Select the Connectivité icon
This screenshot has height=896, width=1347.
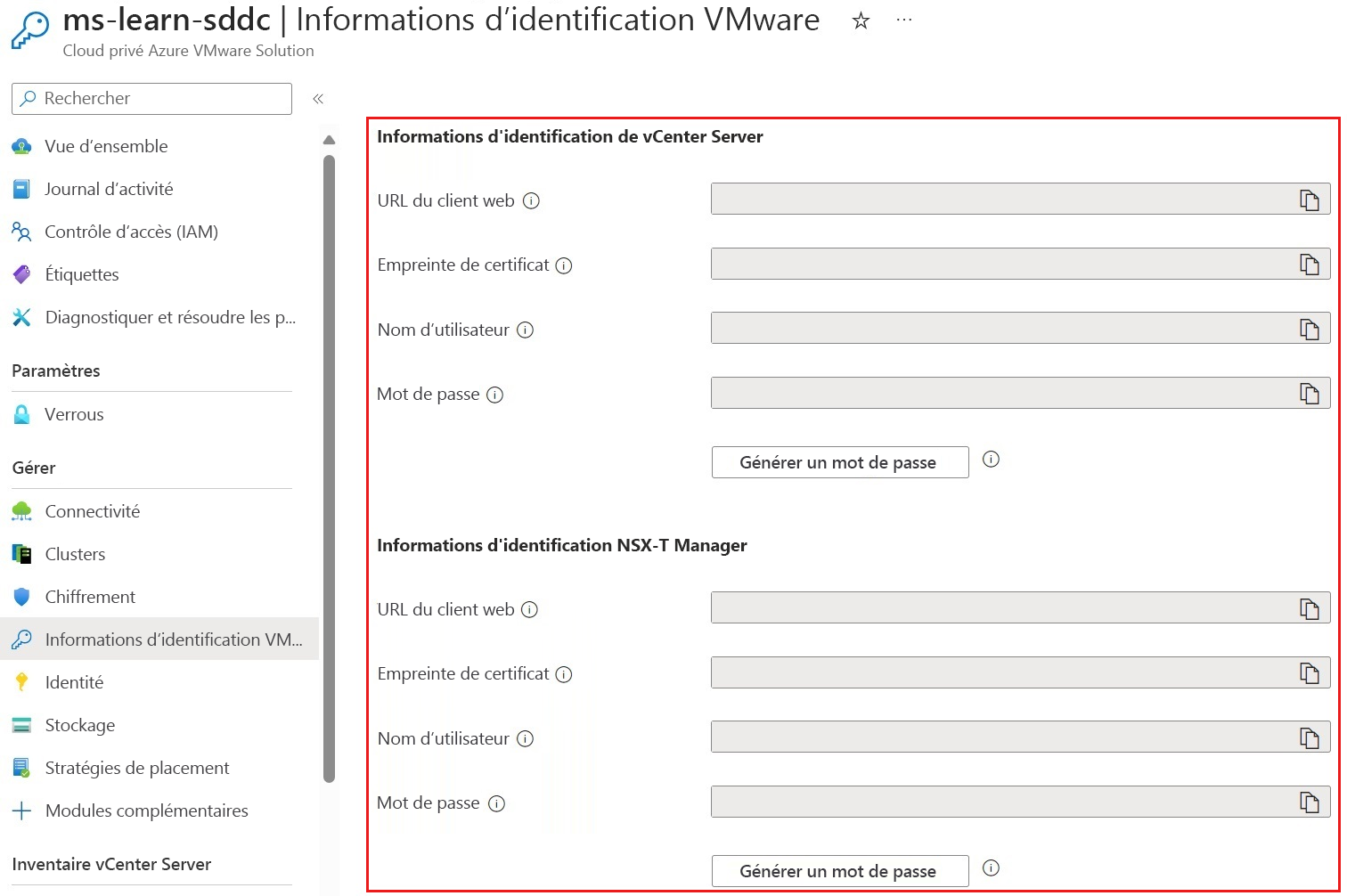pyautogui.click(x=21, y=511)
